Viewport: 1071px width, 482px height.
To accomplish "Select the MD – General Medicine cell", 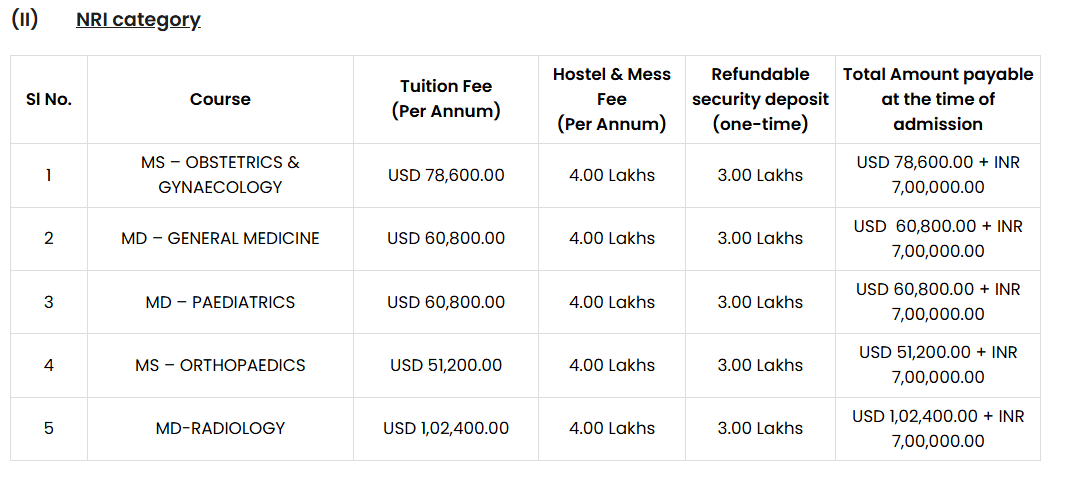I will tap(220, 238).
